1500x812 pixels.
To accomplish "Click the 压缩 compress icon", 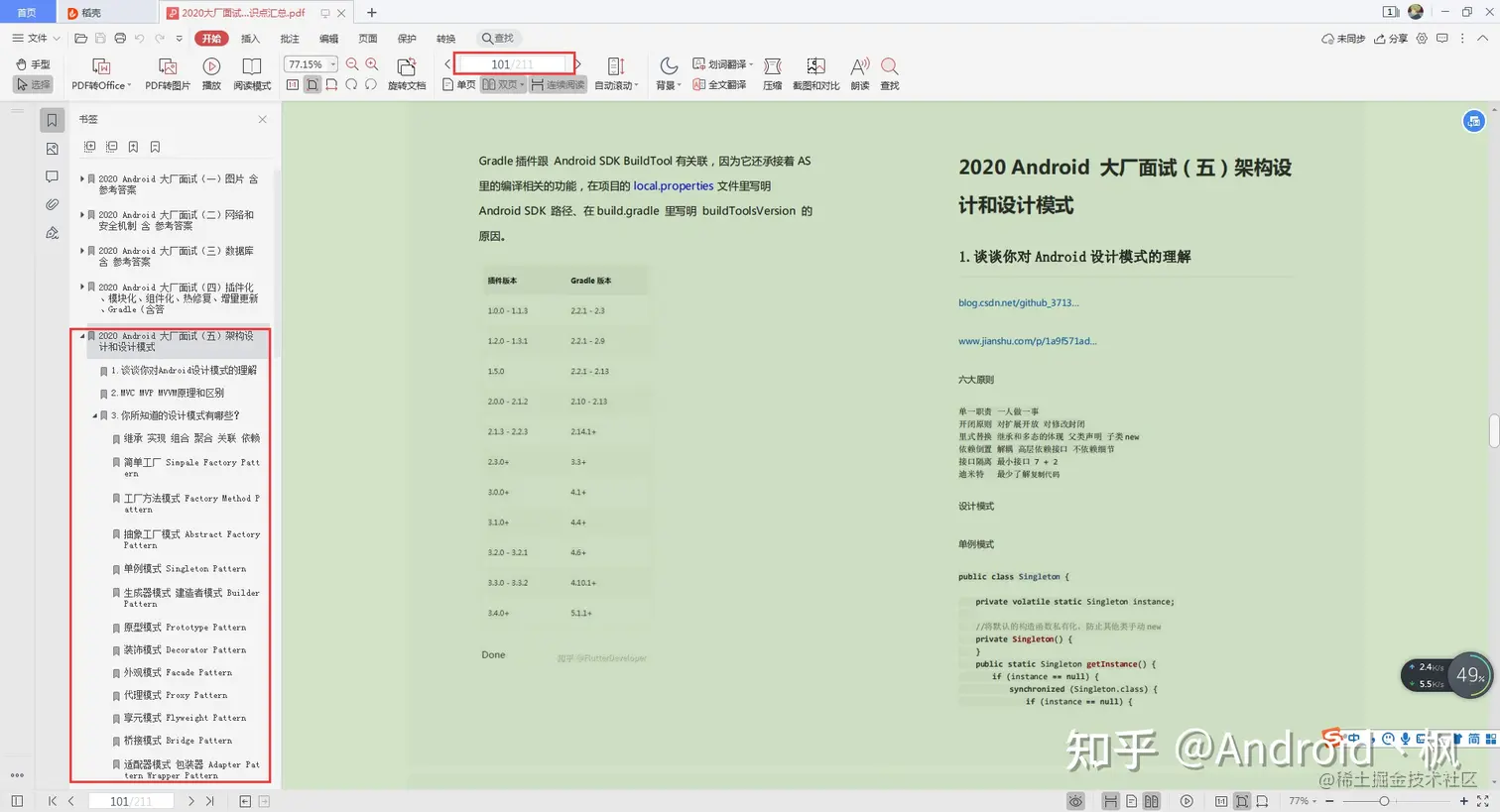I will pos(773,74).
